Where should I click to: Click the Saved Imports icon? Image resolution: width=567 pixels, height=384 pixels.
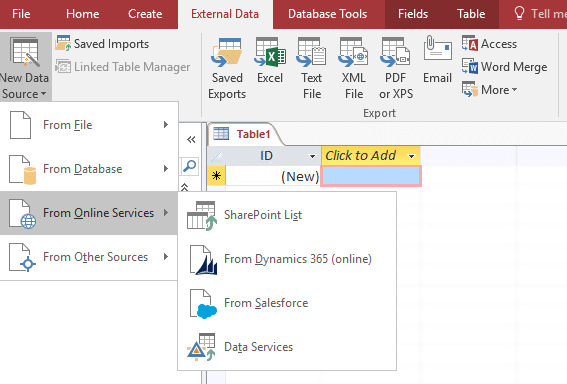pyautogui.click(x=63, y=44)
